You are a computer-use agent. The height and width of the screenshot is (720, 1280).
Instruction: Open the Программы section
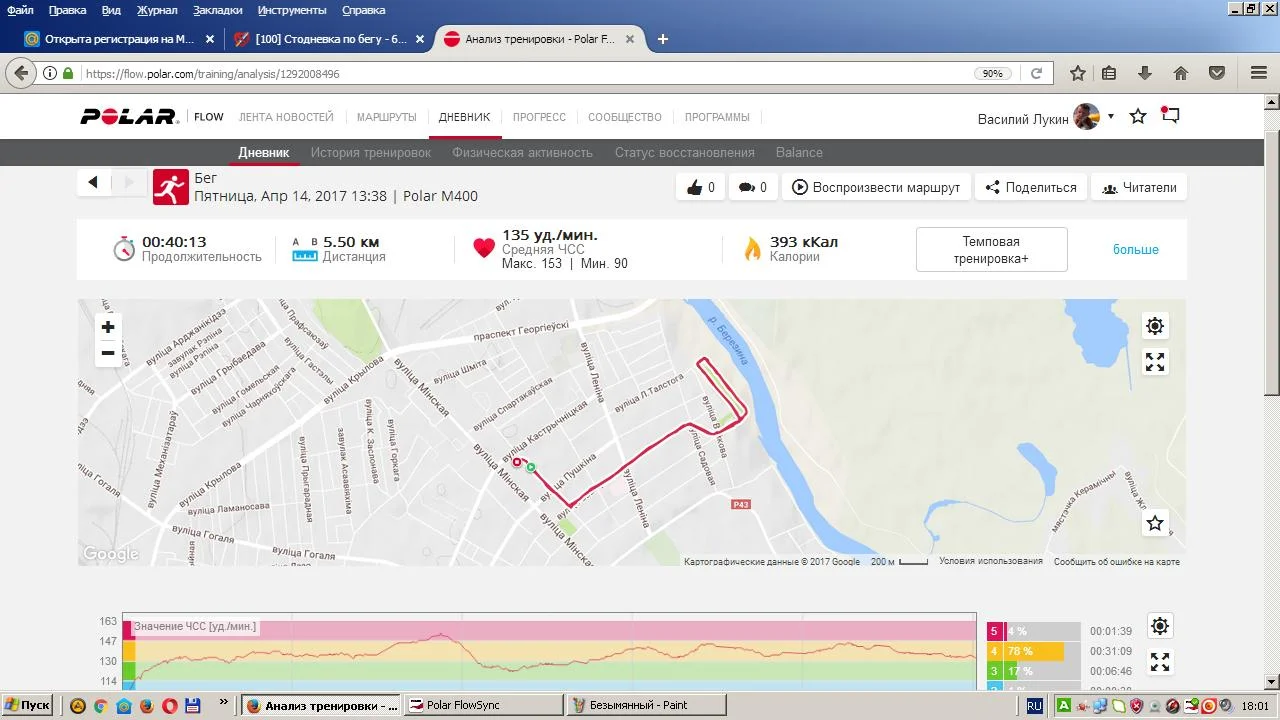(x=717, y=117)
